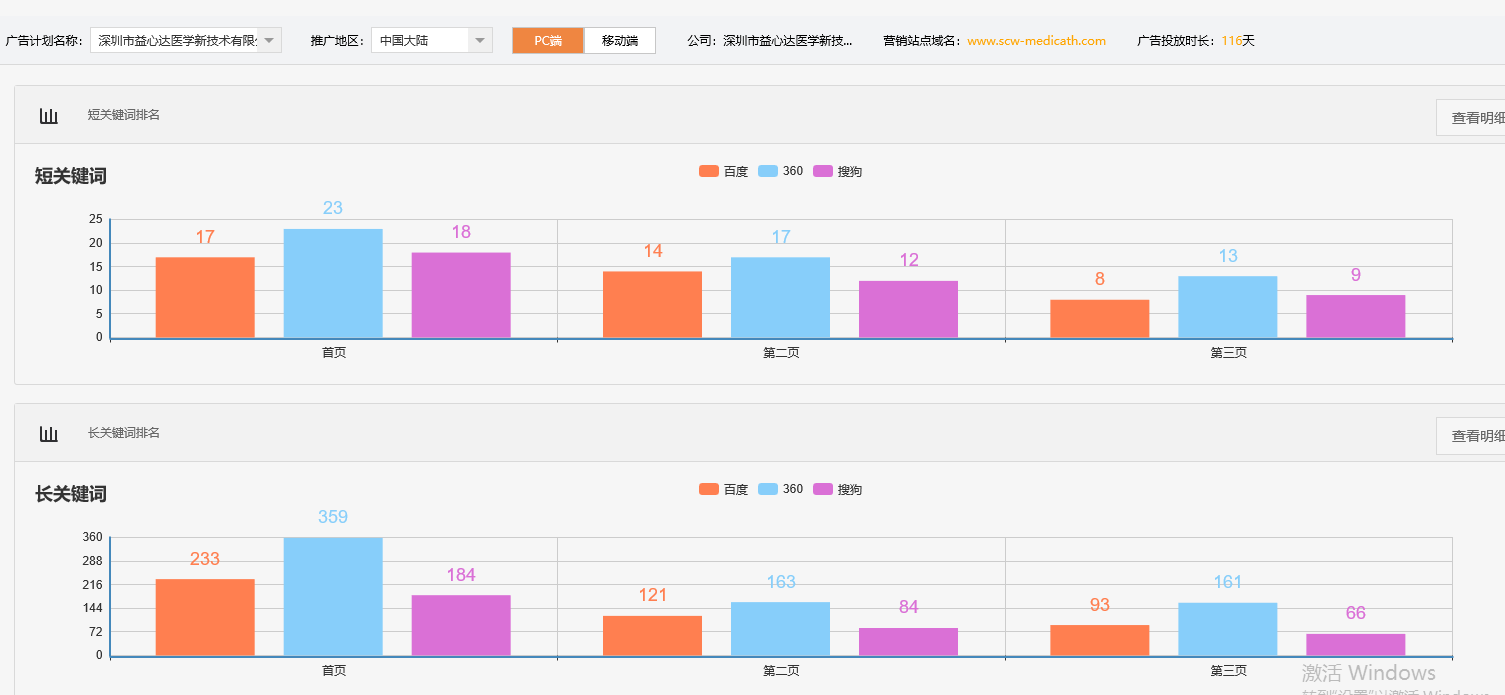
Task: Click the 360 第二页 bar showing 163
Action: click(780, 629)
